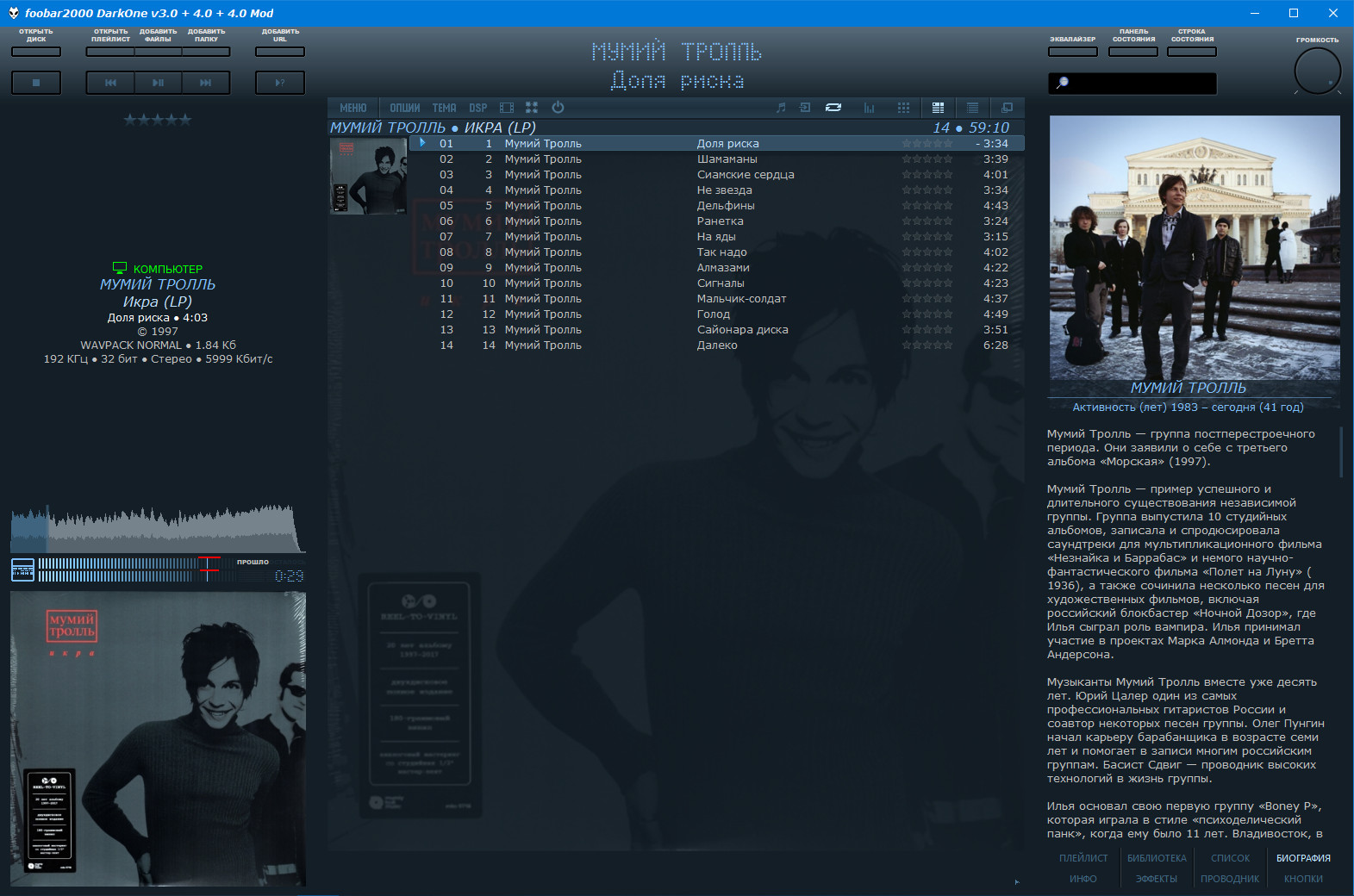Click the play/pause button
1354x896 pixels.
(x=158, y=83)
